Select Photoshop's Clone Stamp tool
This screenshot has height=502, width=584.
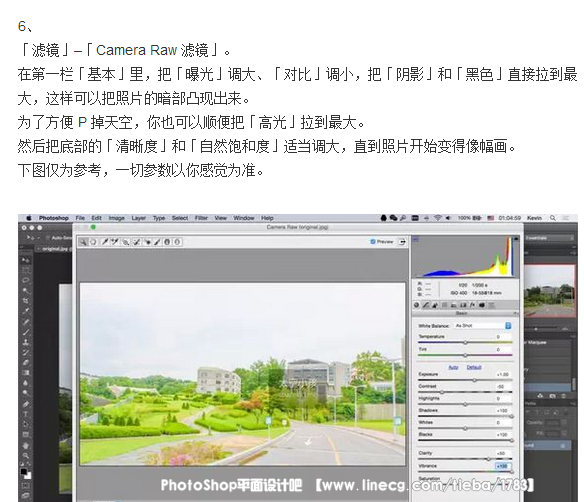(25, 342)
